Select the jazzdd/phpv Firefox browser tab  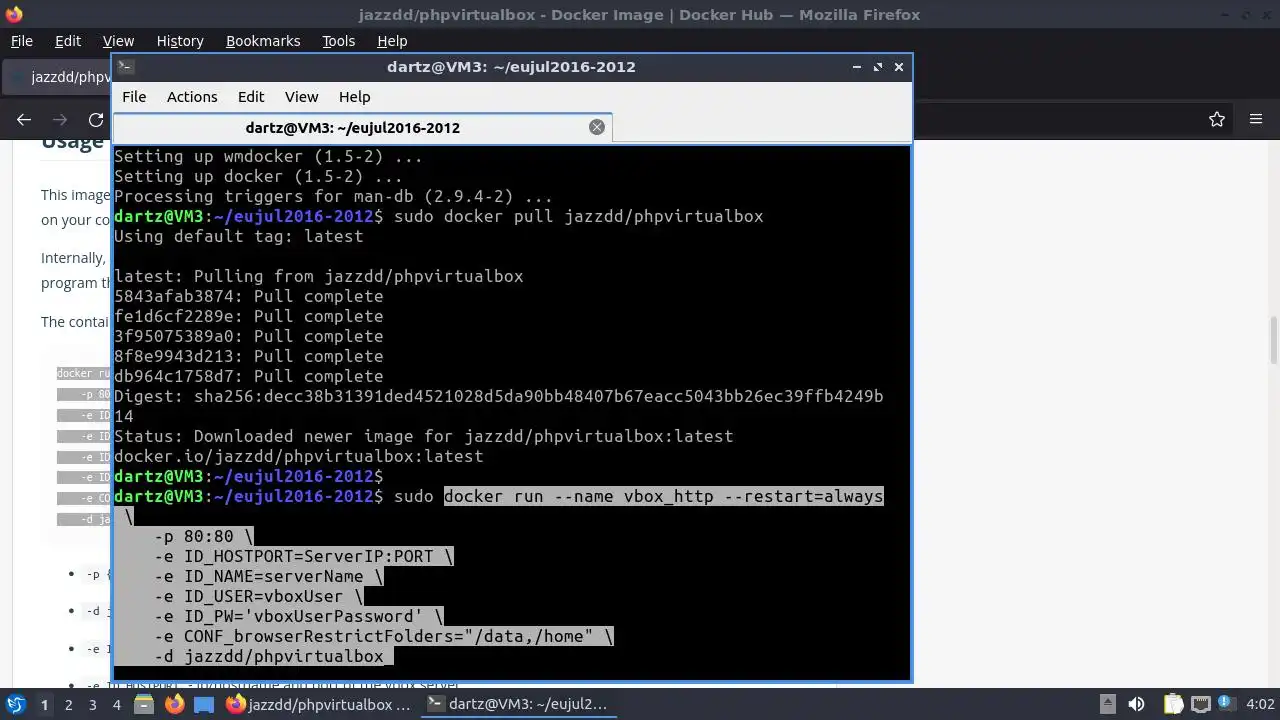[x=58, y=77]
